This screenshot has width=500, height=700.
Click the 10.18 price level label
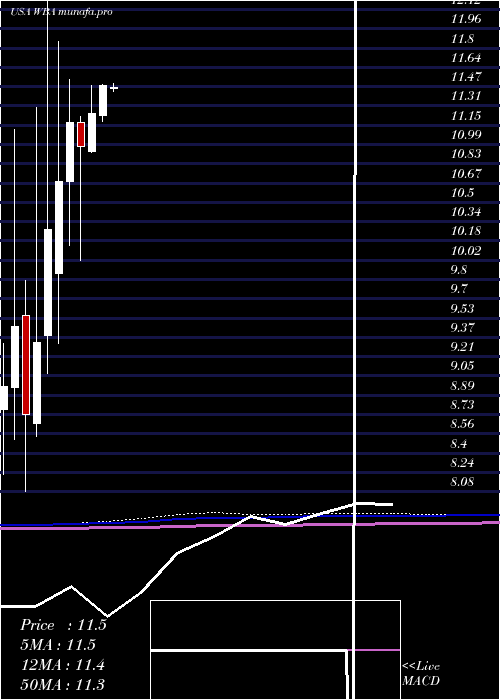[x=466, y=231]
